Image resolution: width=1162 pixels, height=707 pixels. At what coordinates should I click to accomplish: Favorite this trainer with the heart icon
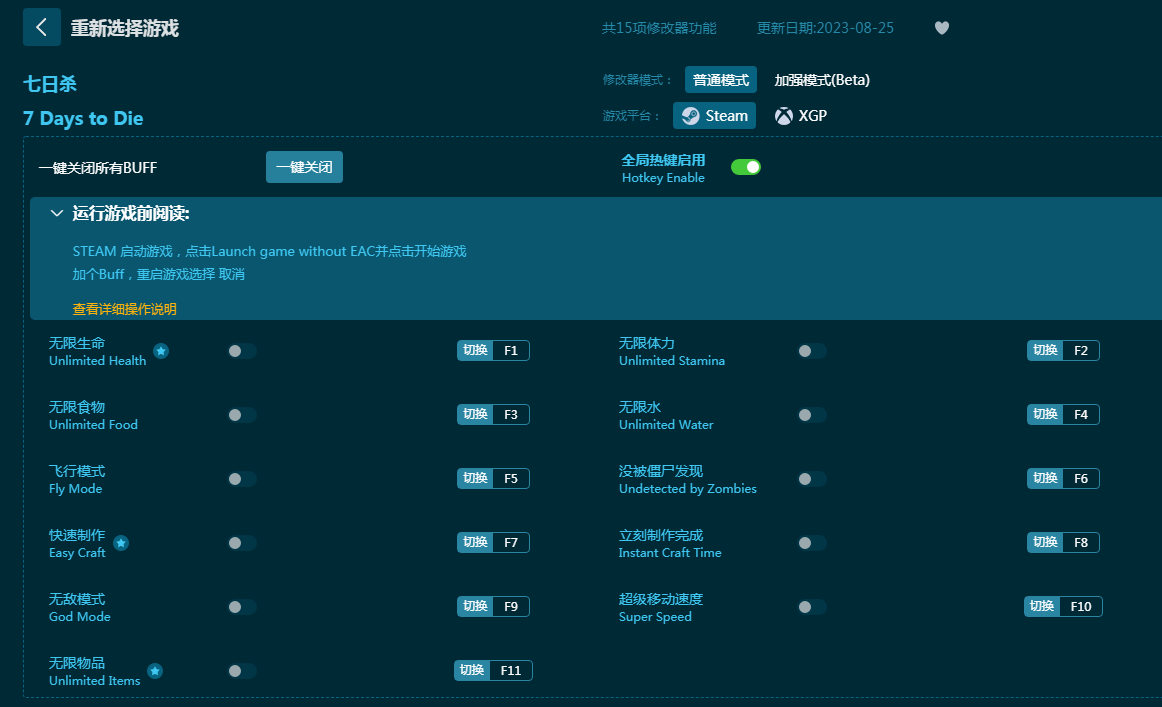pyautogui.click(x=941, y=28)
